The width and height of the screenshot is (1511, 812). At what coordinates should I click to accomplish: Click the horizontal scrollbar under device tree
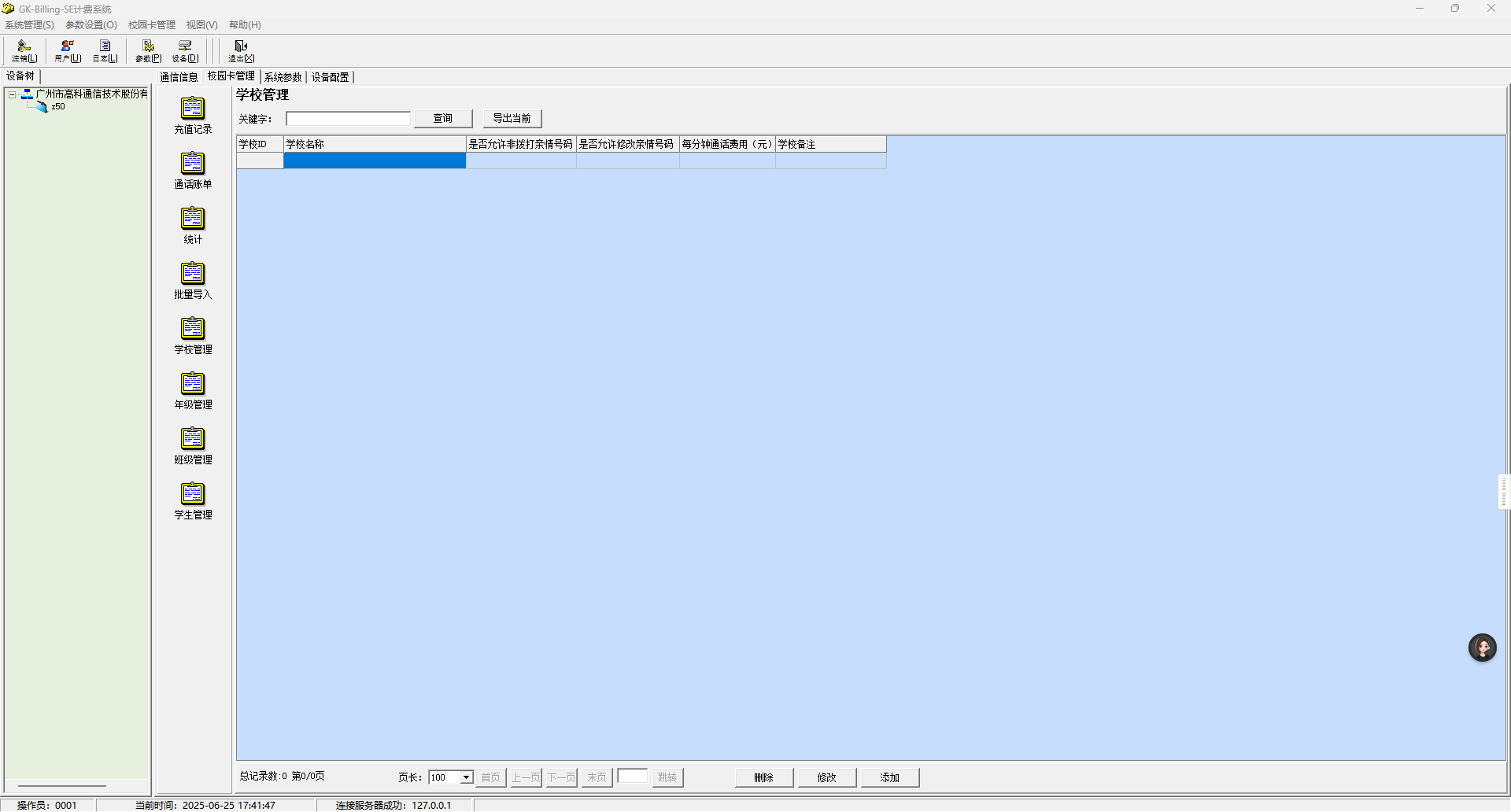point(62,785)
